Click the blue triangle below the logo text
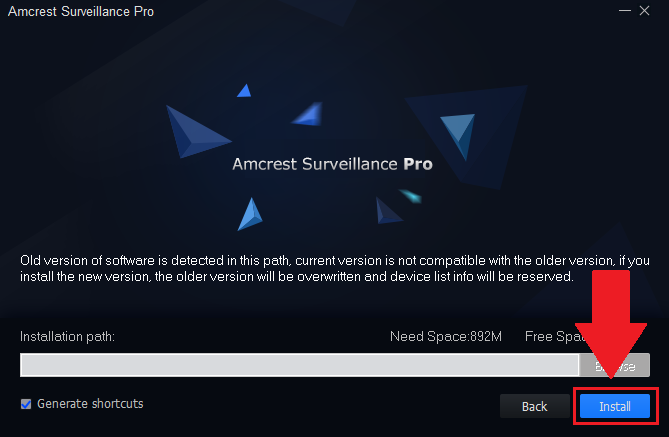This screenshot has width=669, height=437. [x=249, y=212]
